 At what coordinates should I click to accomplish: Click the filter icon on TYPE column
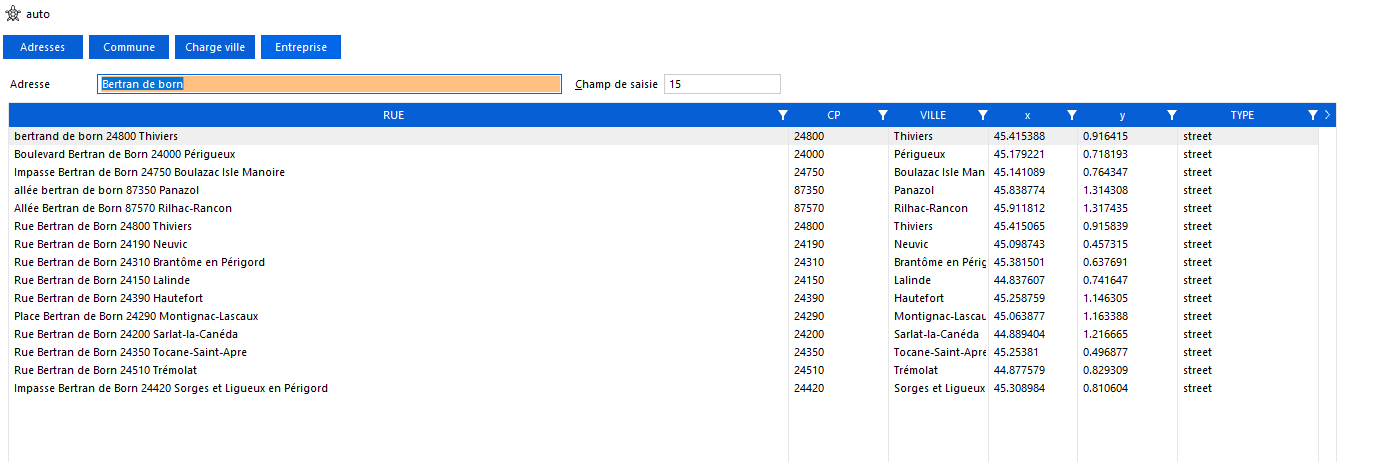tap(1312, 115)
